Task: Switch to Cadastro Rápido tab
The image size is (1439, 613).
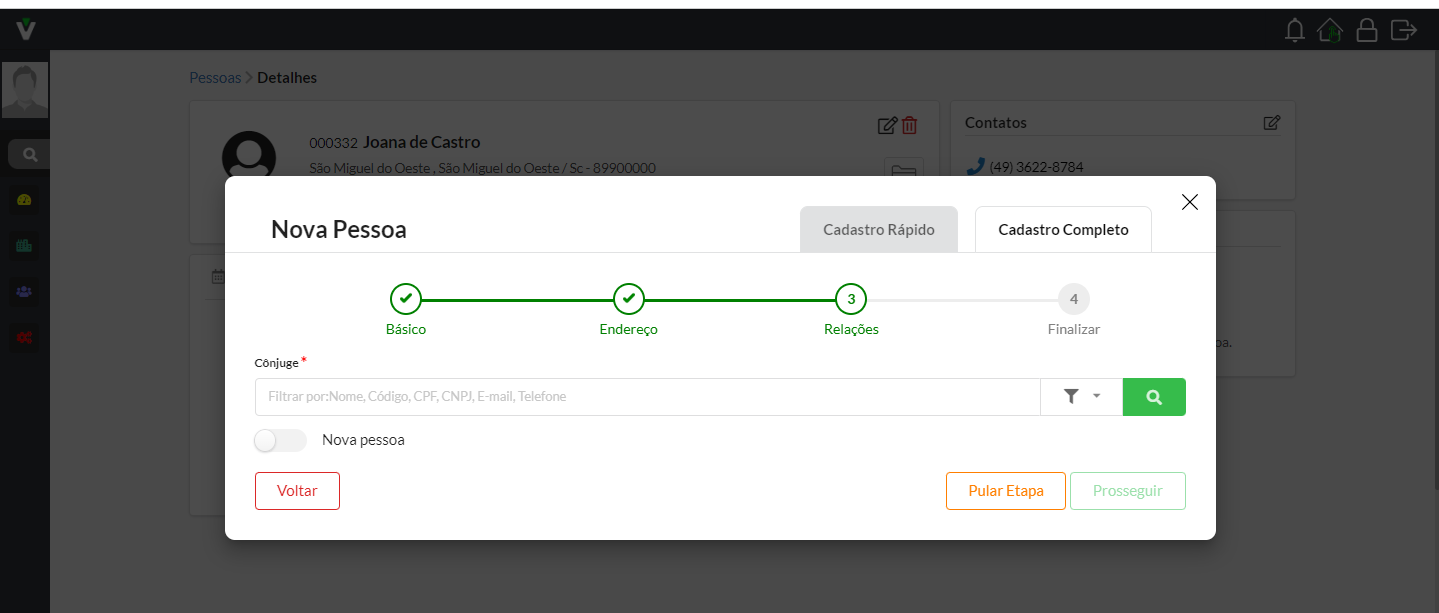Action: click(878, 230)
